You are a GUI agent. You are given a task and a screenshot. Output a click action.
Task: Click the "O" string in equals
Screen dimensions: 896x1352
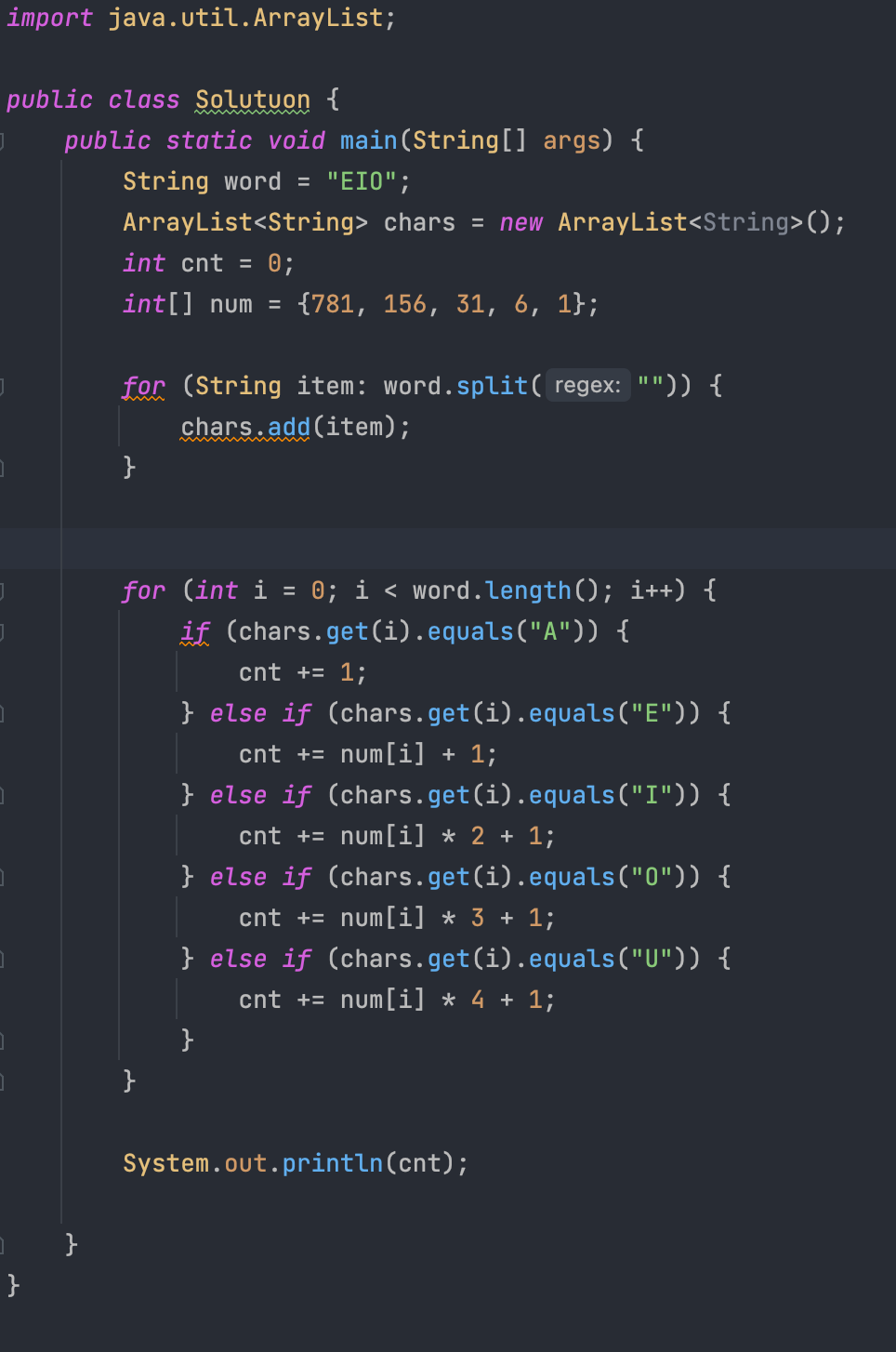click(652, 877)
